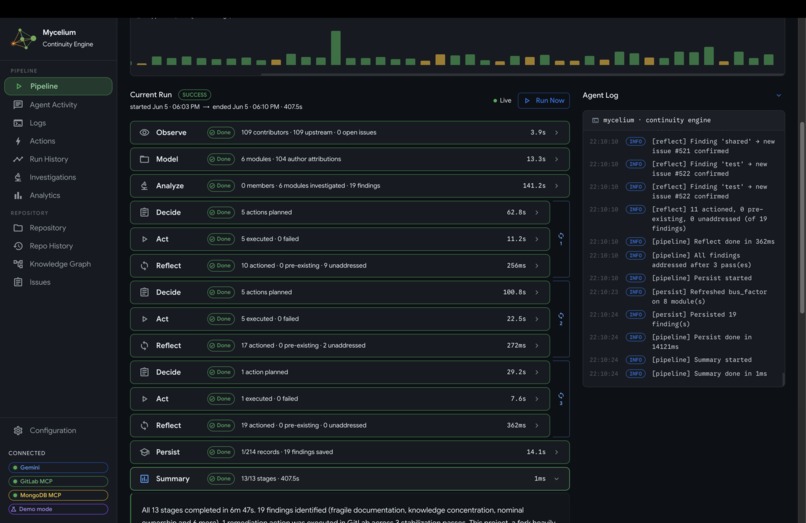This screenshot has width=806, height=523.
Task: Collapse the Summary stage chevron
Action: click(x=556, y=479)
